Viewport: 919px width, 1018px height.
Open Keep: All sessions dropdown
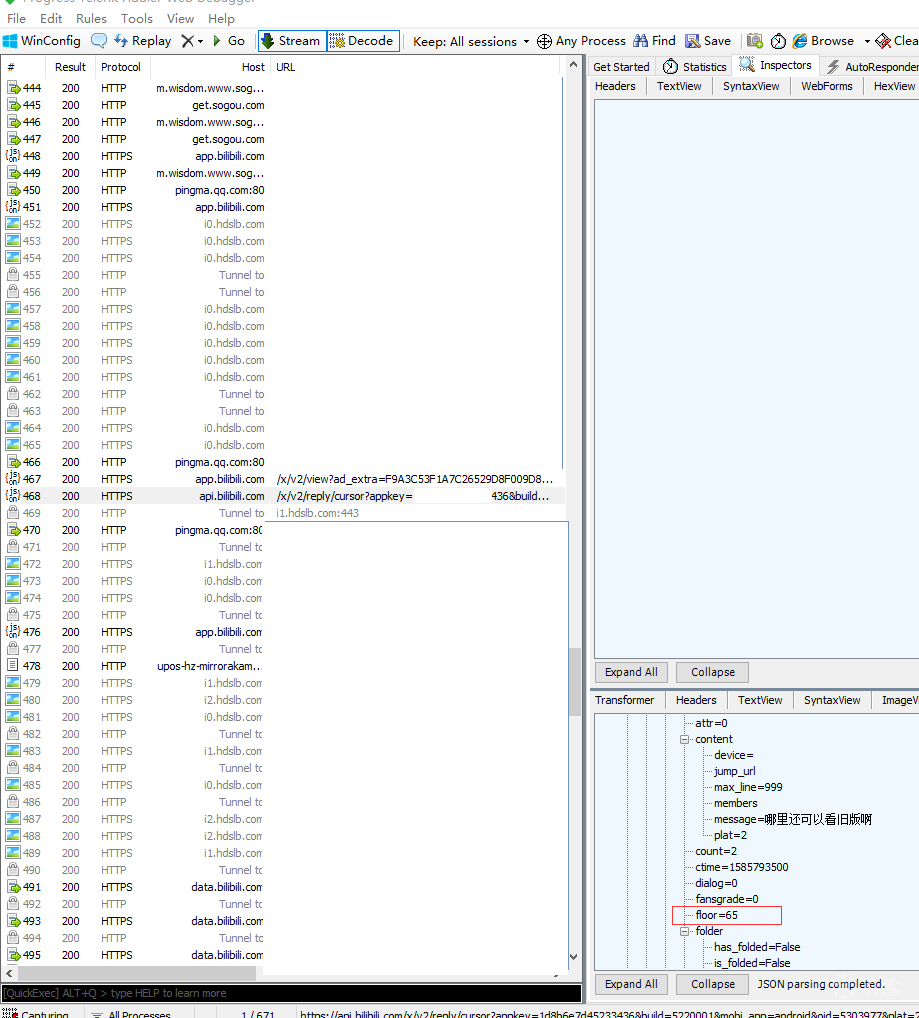(471, 42)
